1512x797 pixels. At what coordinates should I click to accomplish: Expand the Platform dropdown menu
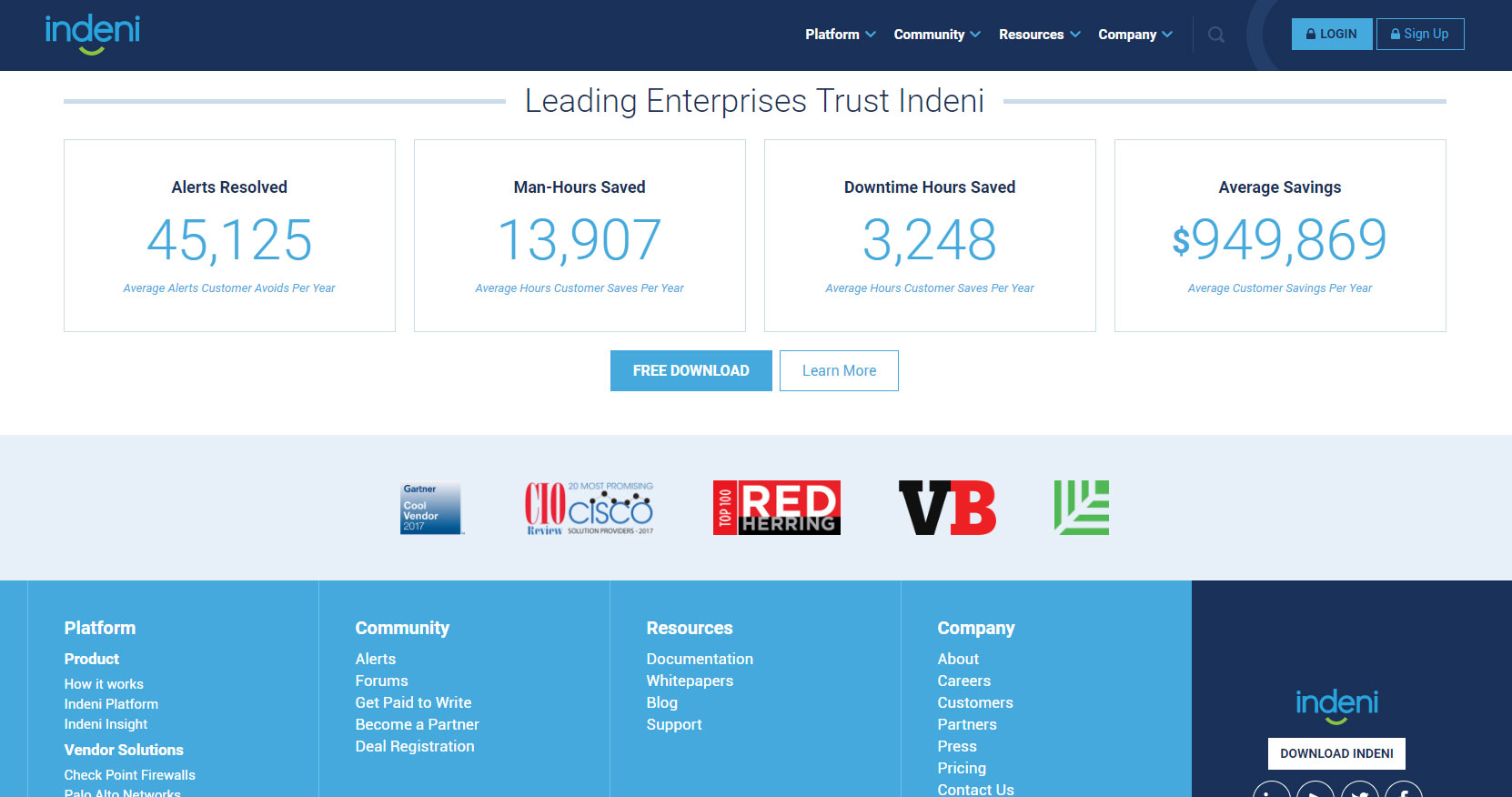(x=840, y=35)
